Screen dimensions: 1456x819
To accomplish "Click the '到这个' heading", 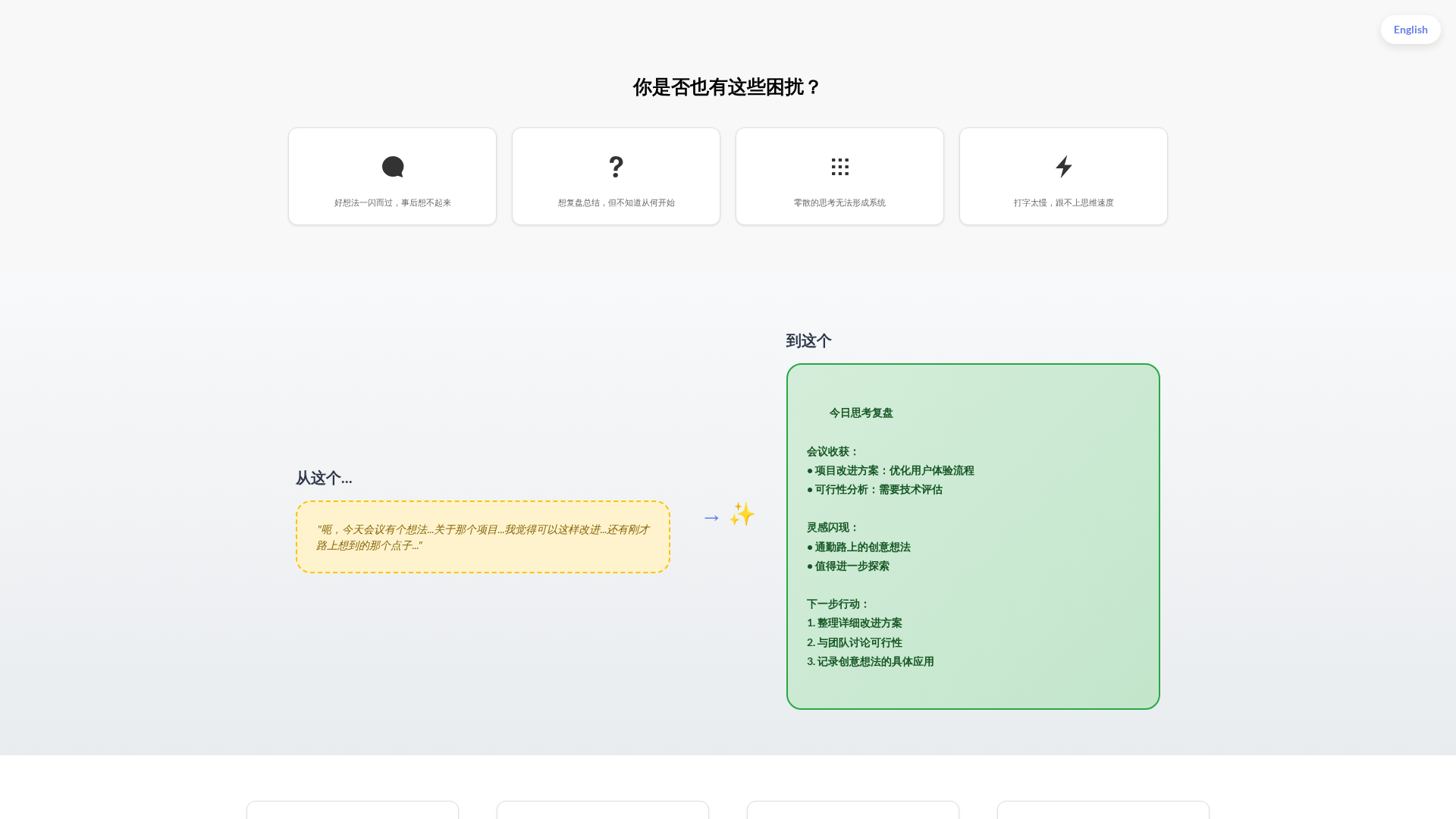I will [x=808, y=340].
